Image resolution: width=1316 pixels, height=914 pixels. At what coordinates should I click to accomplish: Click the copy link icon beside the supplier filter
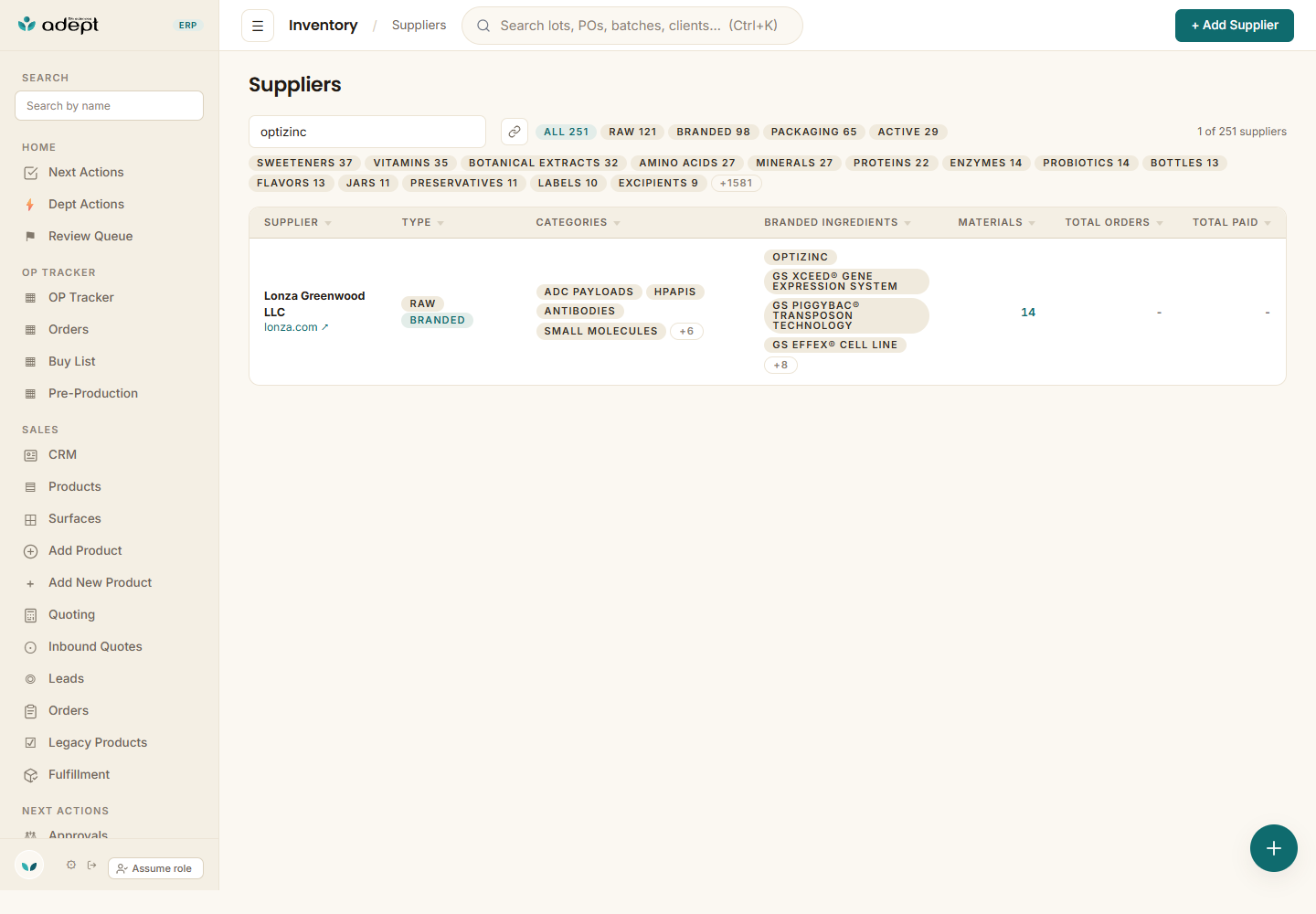click(x=515, y=132)
